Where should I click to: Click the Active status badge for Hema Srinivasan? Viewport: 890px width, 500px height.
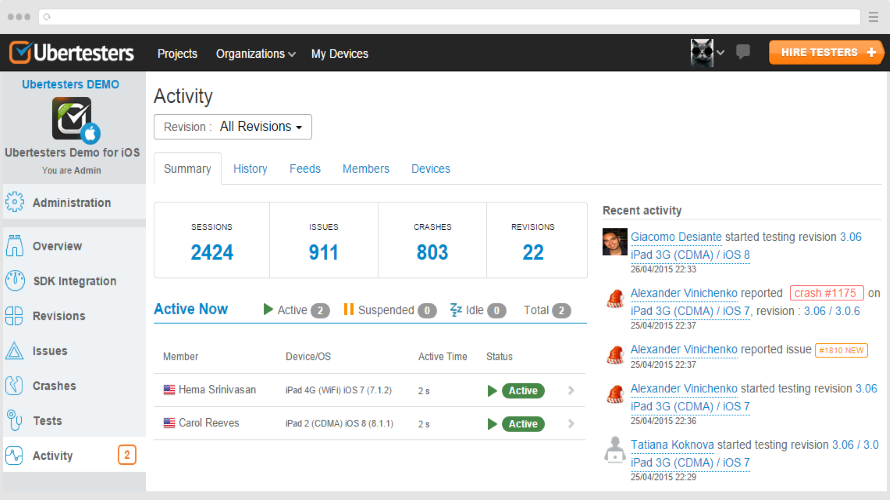(523, 390)
